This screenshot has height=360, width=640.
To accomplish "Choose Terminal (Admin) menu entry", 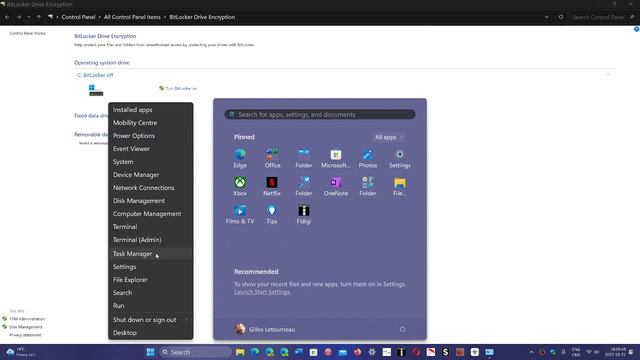I will point(151,240).
